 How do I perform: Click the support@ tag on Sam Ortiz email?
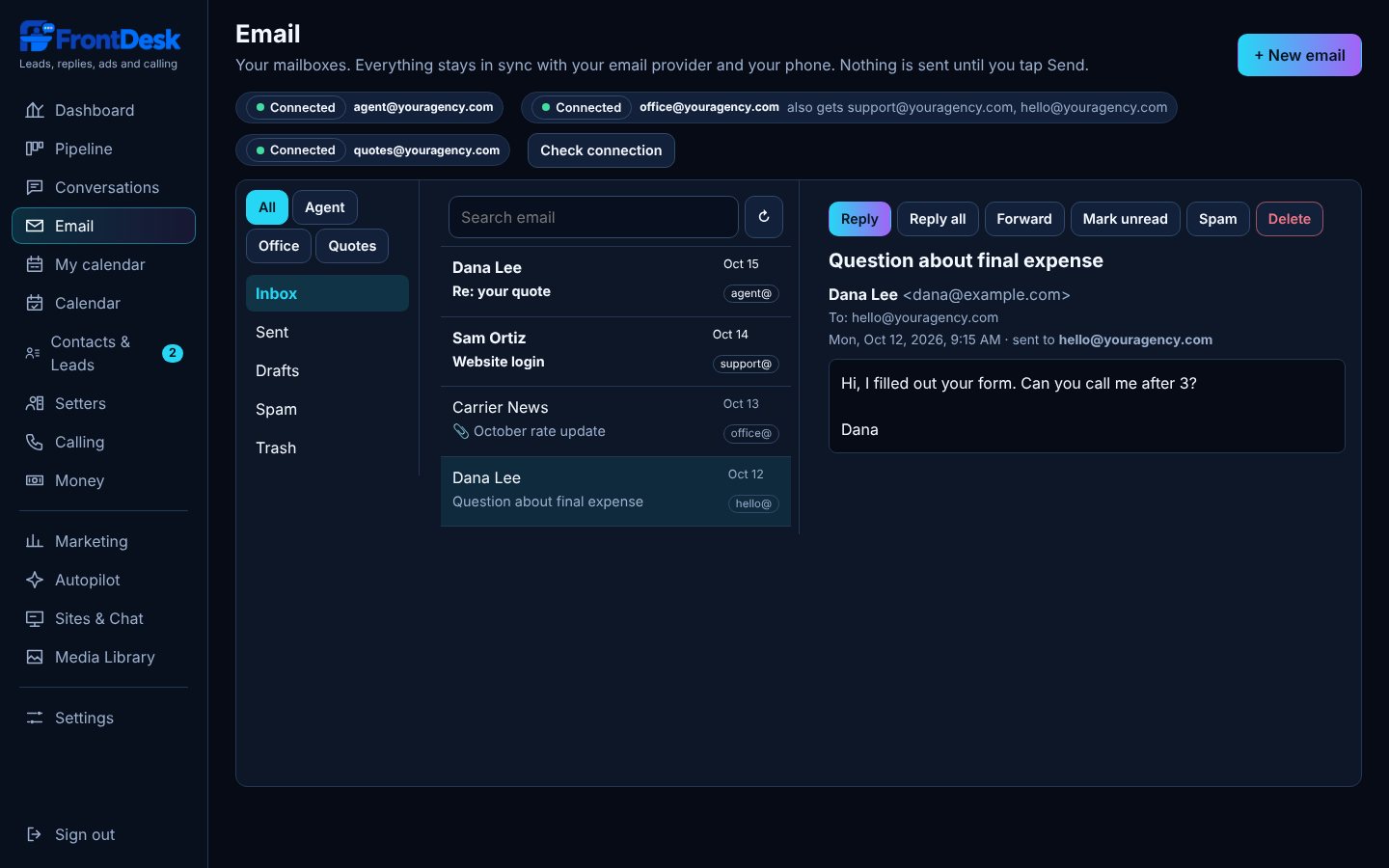click(x=746, y=364)
